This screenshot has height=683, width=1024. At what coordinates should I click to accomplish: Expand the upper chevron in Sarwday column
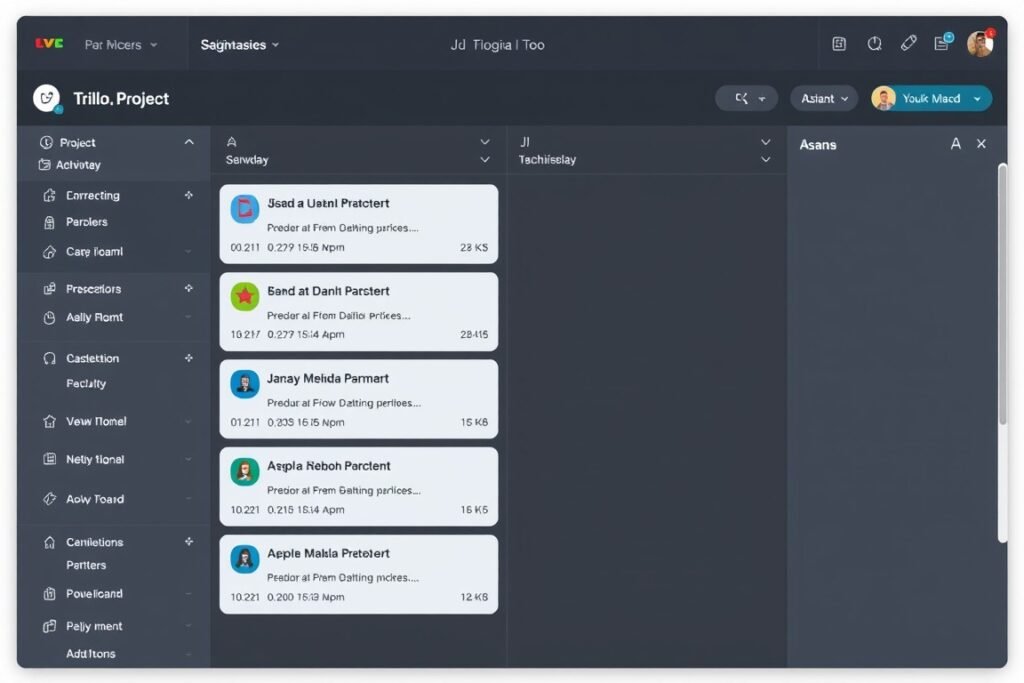[x=485, y=142]
